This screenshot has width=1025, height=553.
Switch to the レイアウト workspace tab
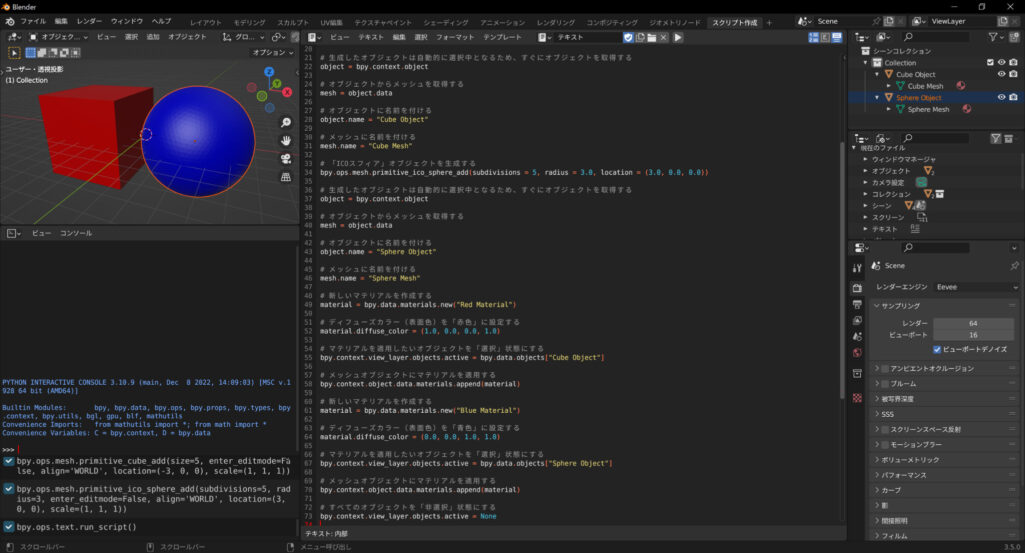205,22
